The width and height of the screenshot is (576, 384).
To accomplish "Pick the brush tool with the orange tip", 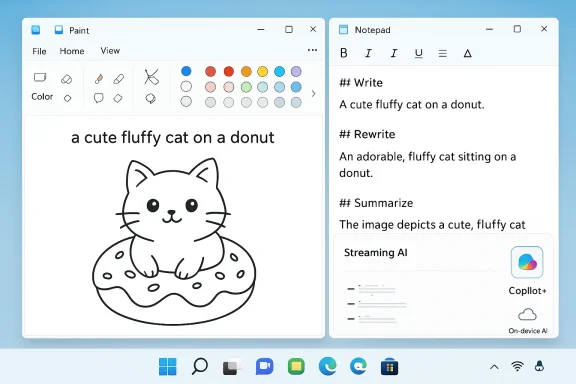I will (98, 79).
